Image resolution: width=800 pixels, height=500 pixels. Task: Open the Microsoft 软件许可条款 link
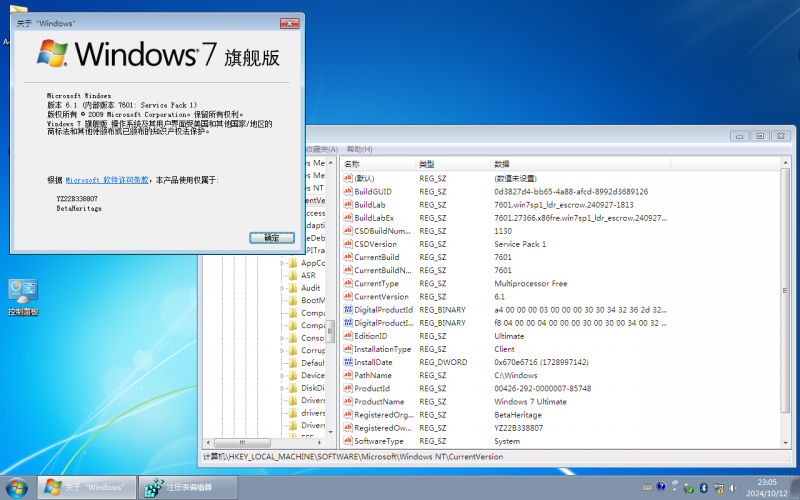(107, 180)
